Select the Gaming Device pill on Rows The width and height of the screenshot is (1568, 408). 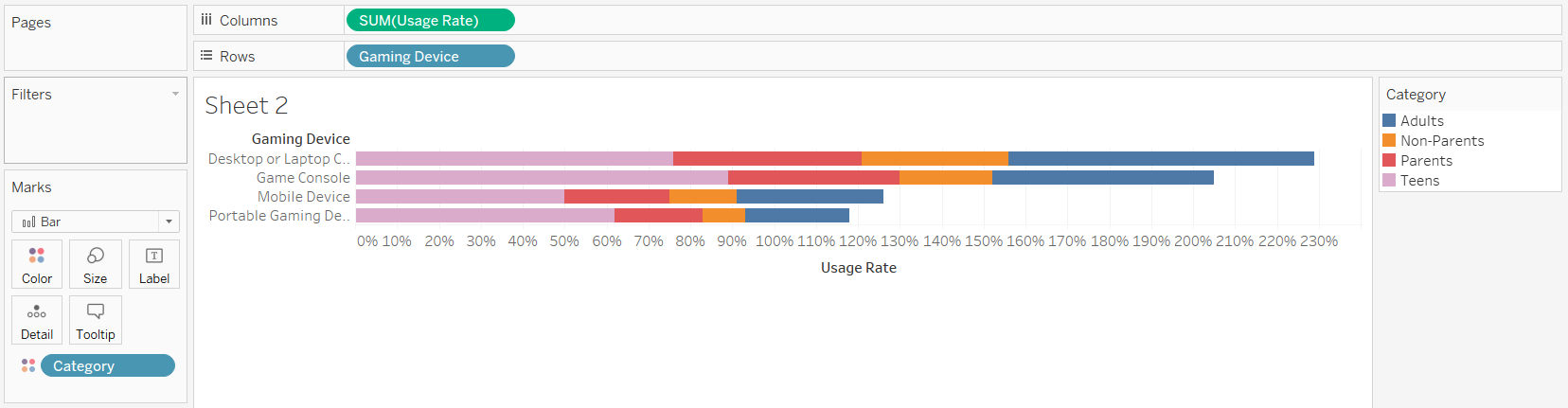[x=430, y=56]
